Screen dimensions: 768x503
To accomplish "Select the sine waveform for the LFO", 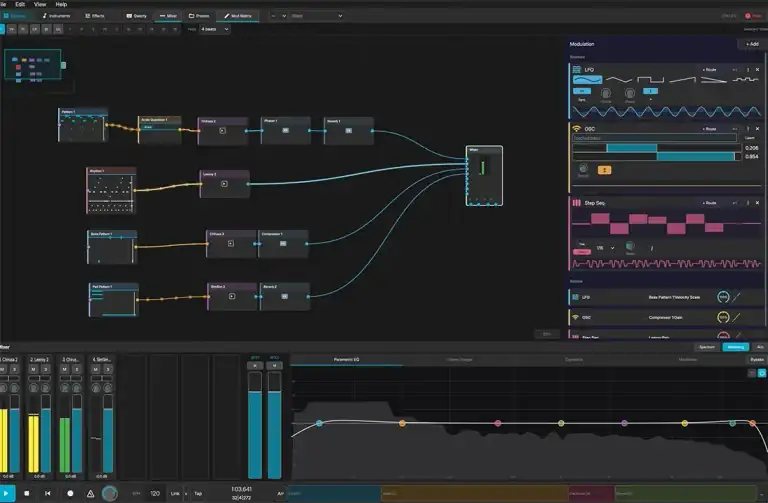I will pos(587,79).
